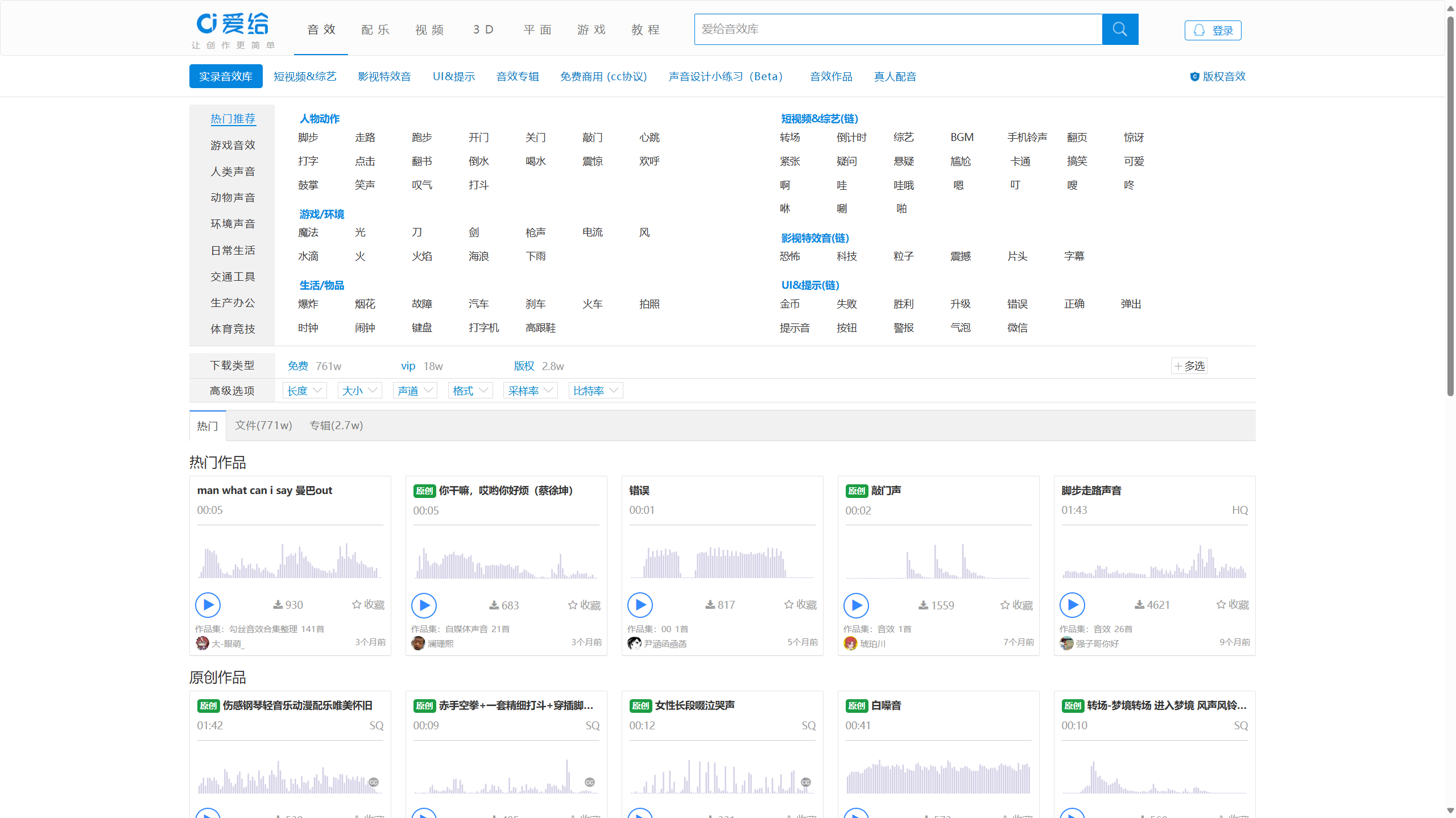Image resolution: width=1456 pixels, height=818 pixels.
Task: Click the 脚步 sound tag
Action: pos(308,137)
